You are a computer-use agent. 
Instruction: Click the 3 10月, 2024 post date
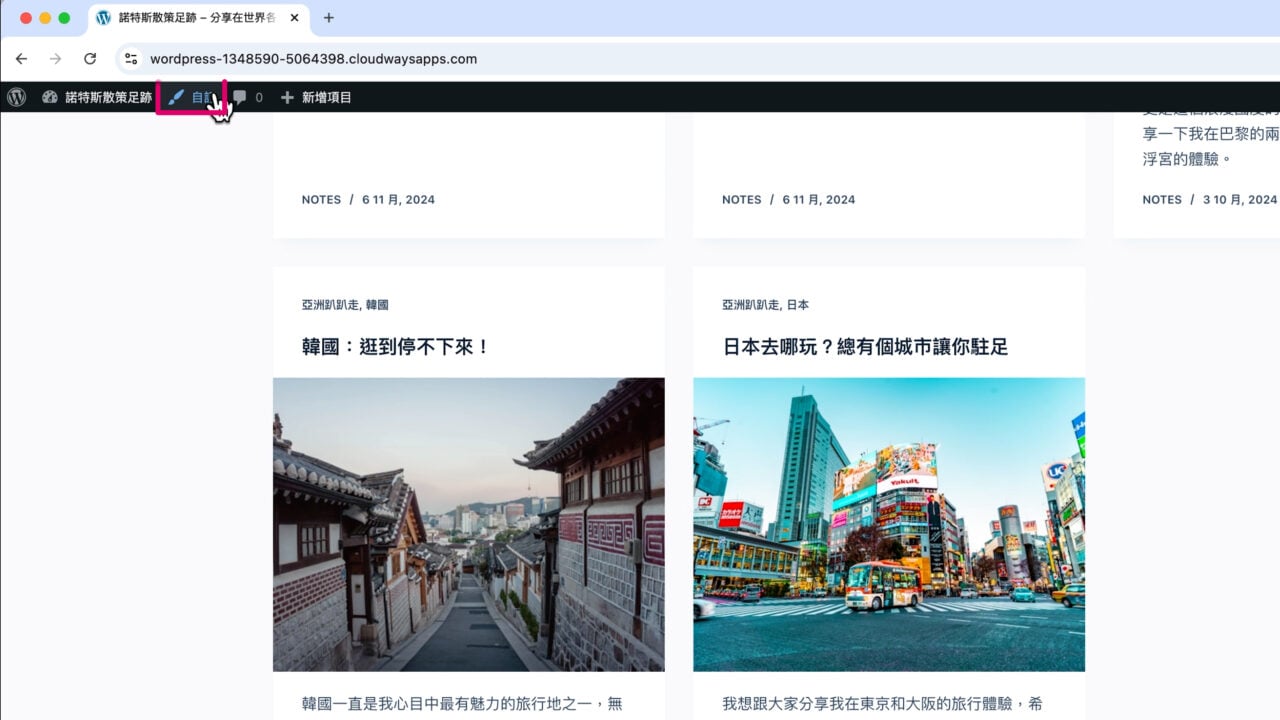click(1239, 200)
